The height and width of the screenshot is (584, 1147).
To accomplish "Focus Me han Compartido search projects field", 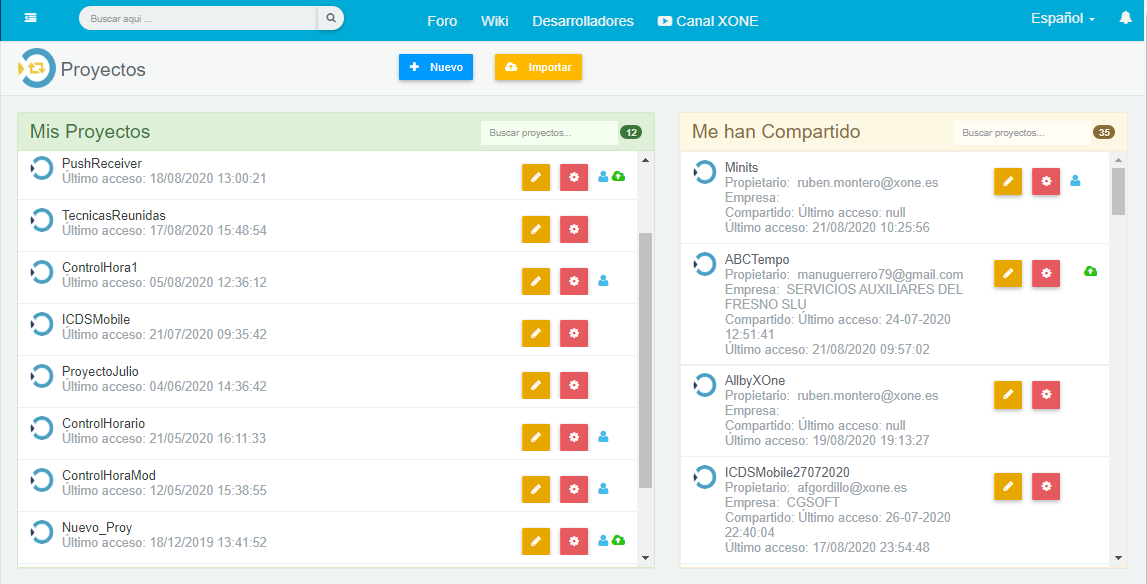I will [x=1023, y=133].
